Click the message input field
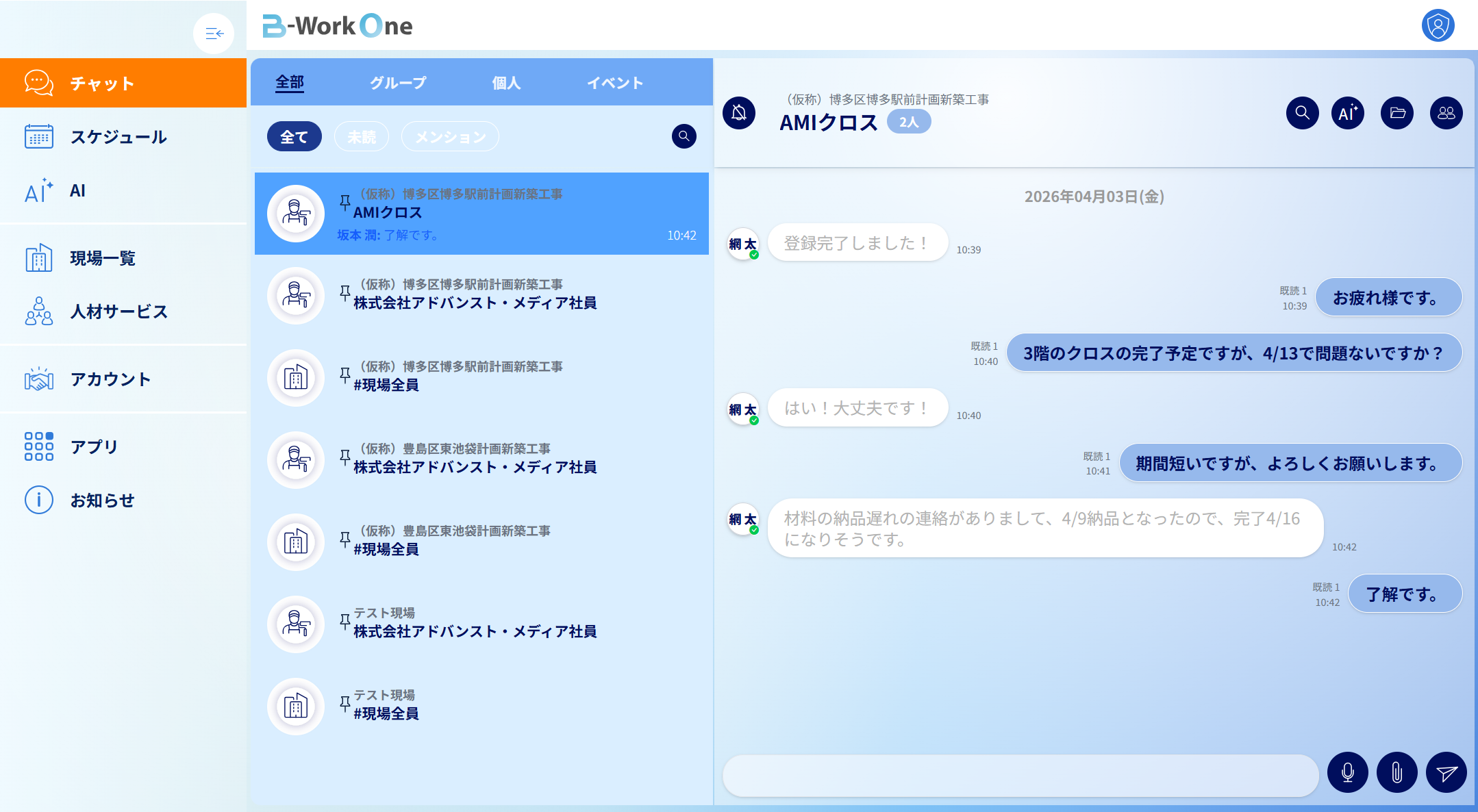This screenshot has width=1478, height=812. click(1020, 775)
